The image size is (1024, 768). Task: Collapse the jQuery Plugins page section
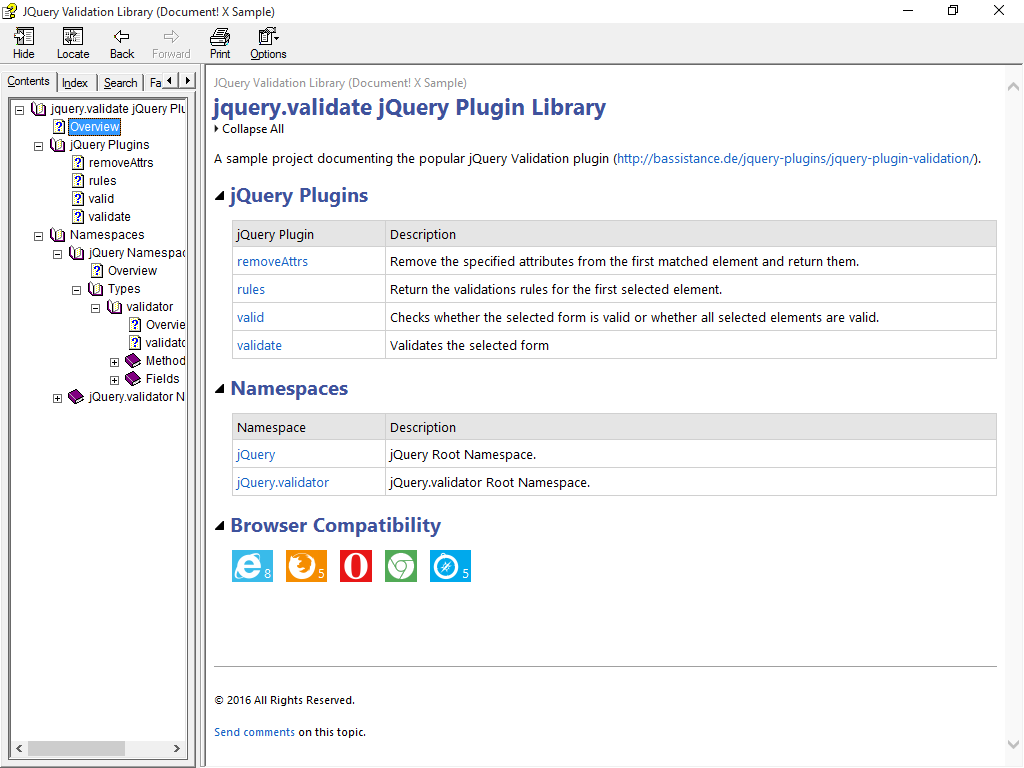tap(220, 195)
